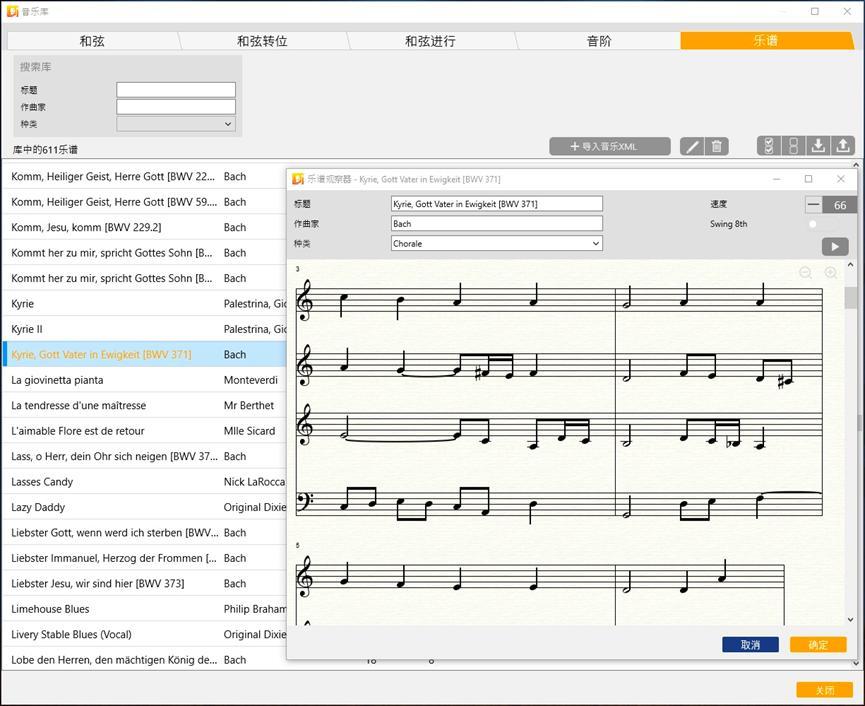Switch to the 和弦 tab
This screenshot has width=865, height=706.
point(92,41)
